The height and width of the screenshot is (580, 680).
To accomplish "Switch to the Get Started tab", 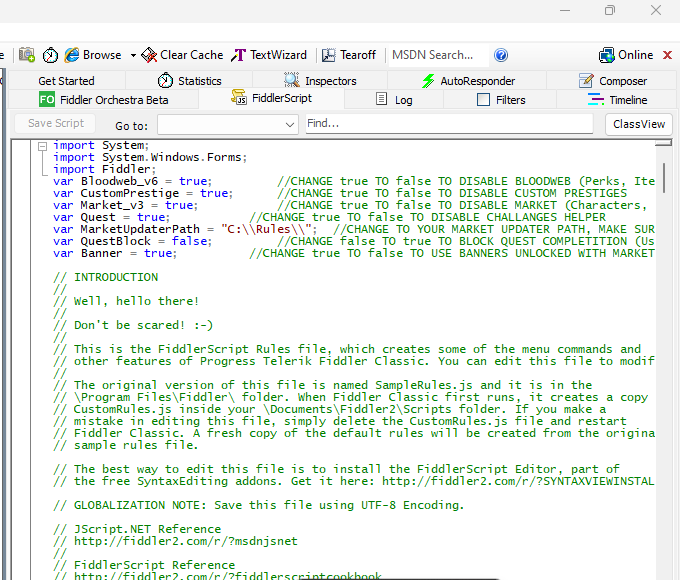I will coord(66,81).
